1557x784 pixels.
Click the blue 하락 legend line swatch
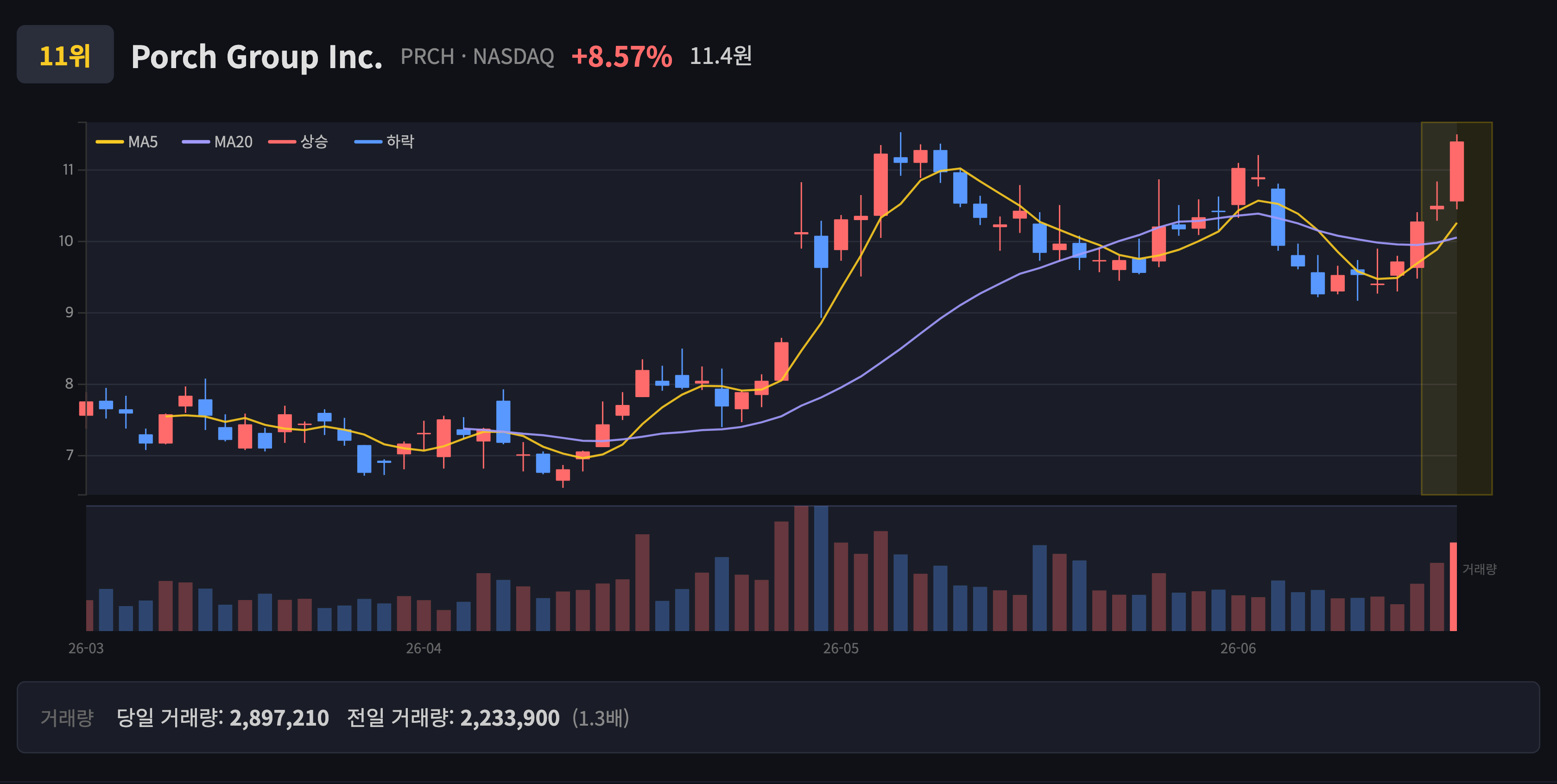(x=368, y=142)
